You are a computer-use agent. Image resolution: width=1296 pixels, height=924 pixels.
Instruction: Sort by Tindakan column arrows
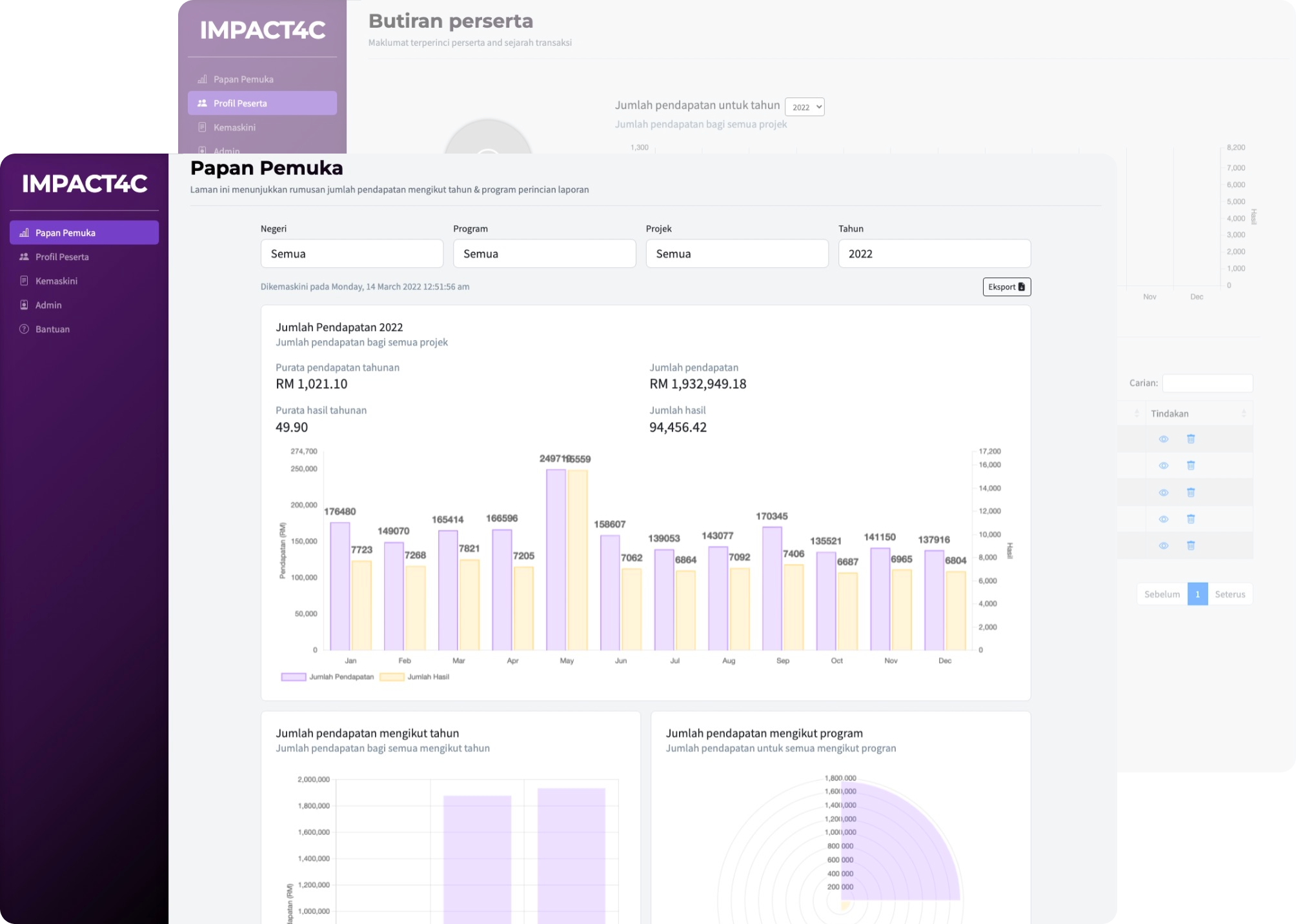1244,413
